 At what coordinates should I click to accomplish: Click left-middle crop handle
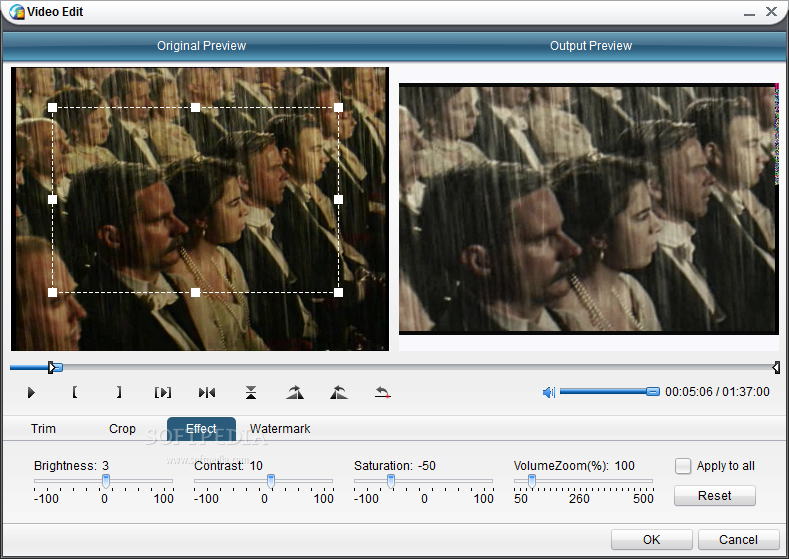(52, 200)
